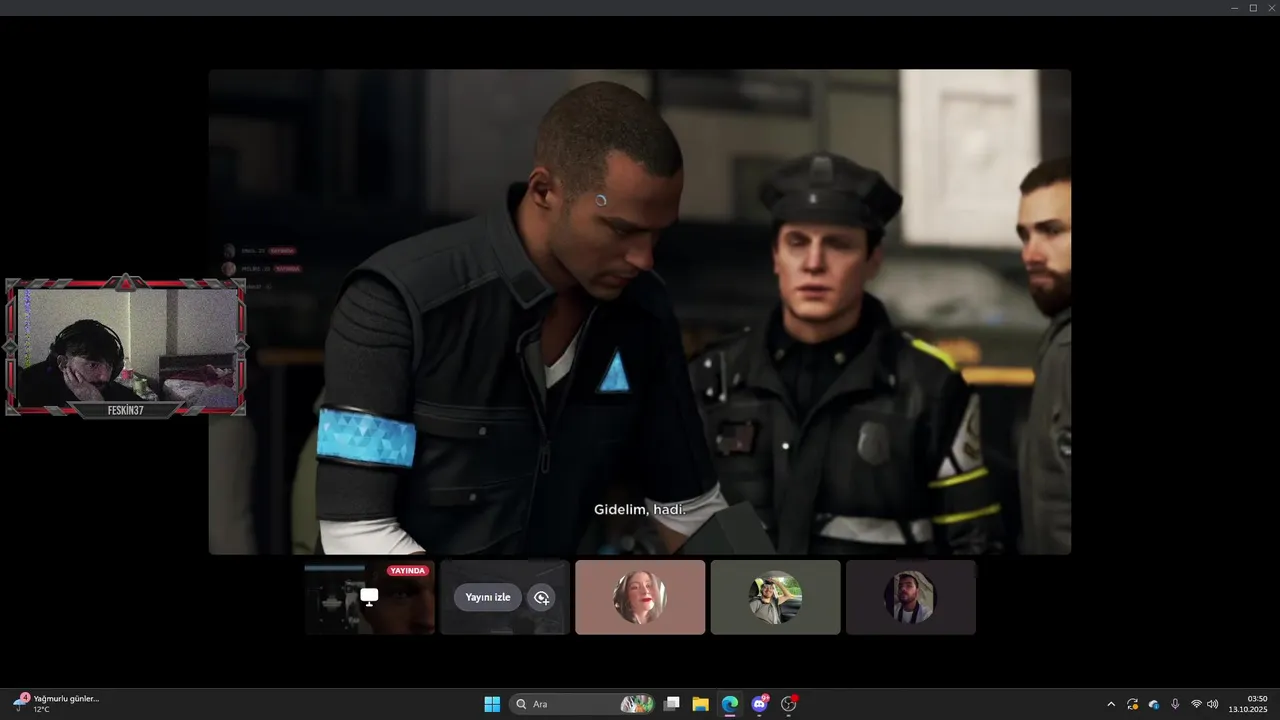This screenshot has width=1280, height=720.
Task: Click the Yayını izle button
Action: click(488, 597)
